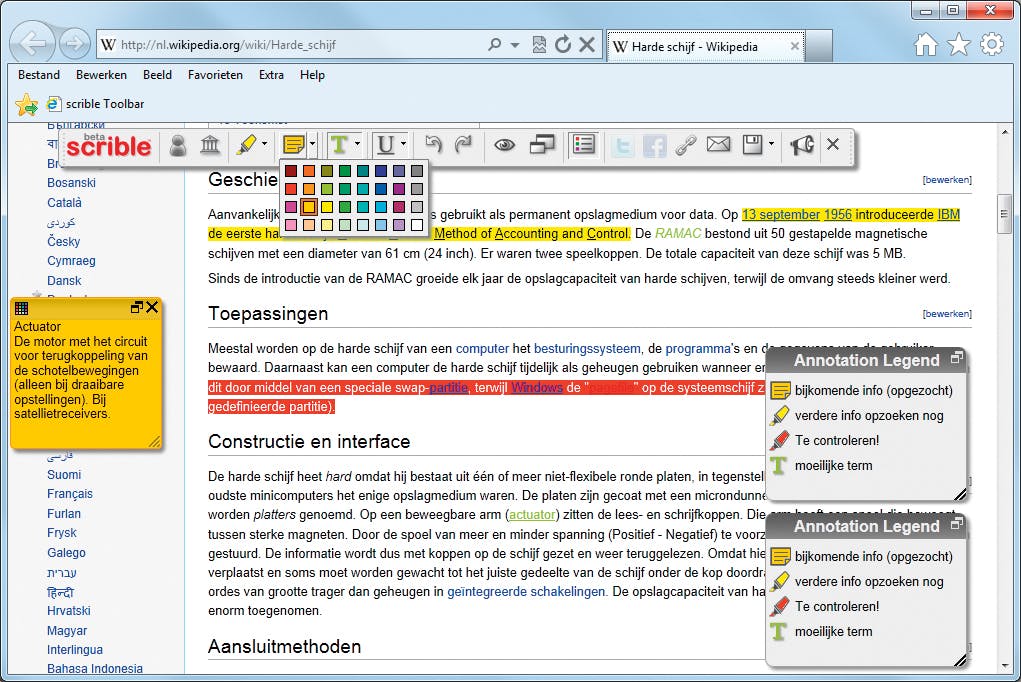Undo the last annotation

point(433,144)
